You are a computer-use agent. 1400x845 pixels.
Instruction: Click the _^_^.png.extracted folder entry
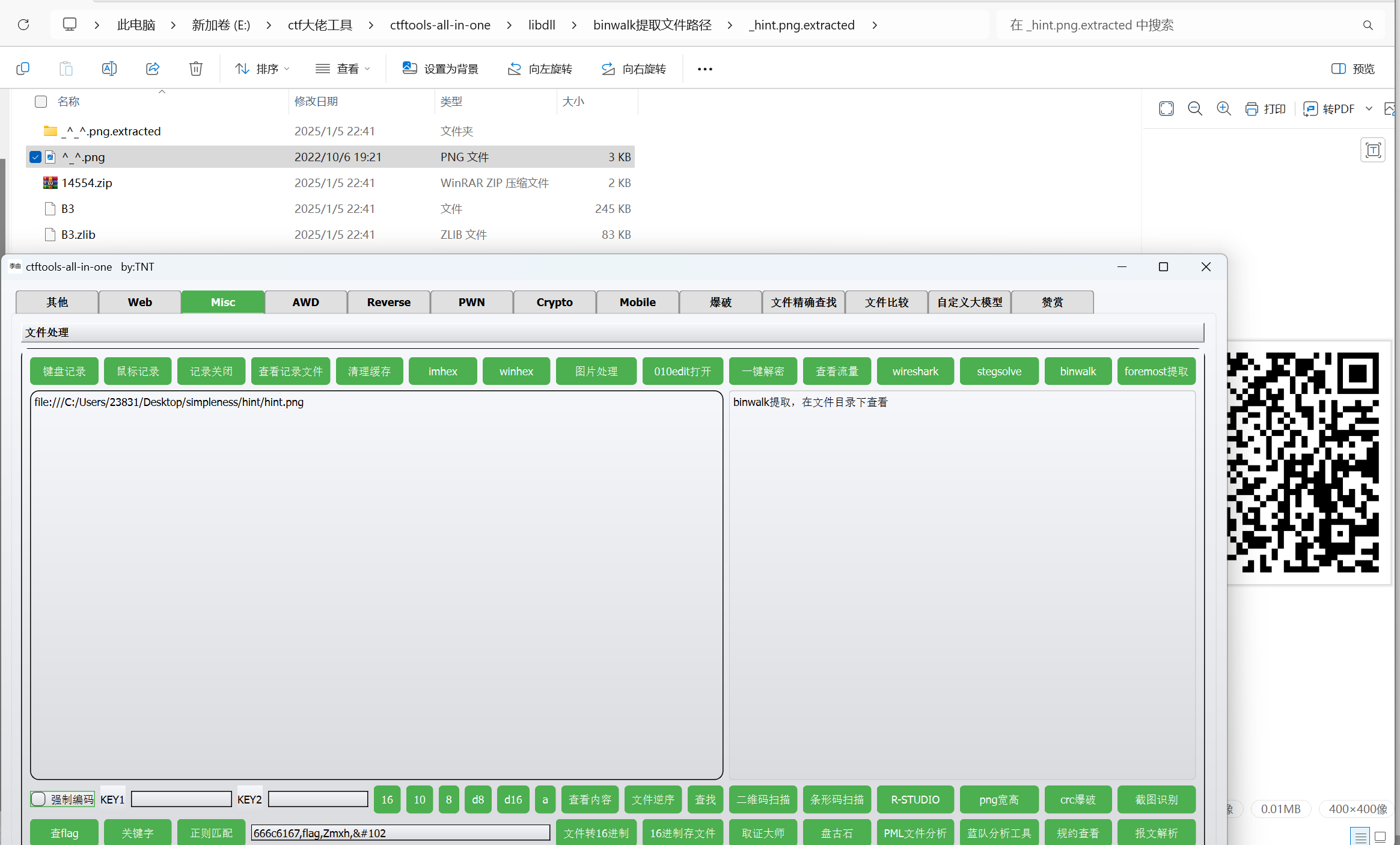111,131
